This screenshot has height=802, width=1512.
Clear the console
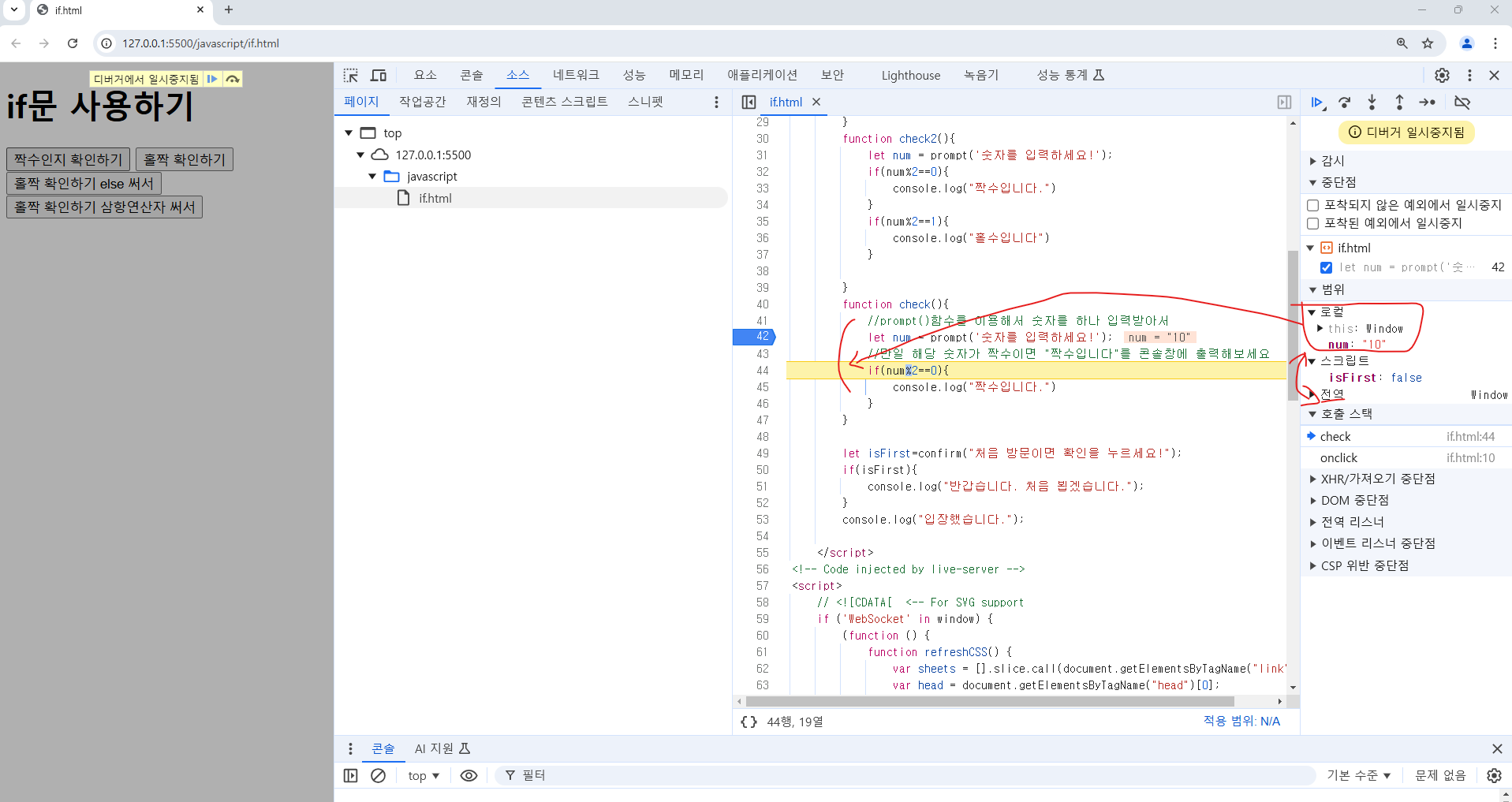379,775
